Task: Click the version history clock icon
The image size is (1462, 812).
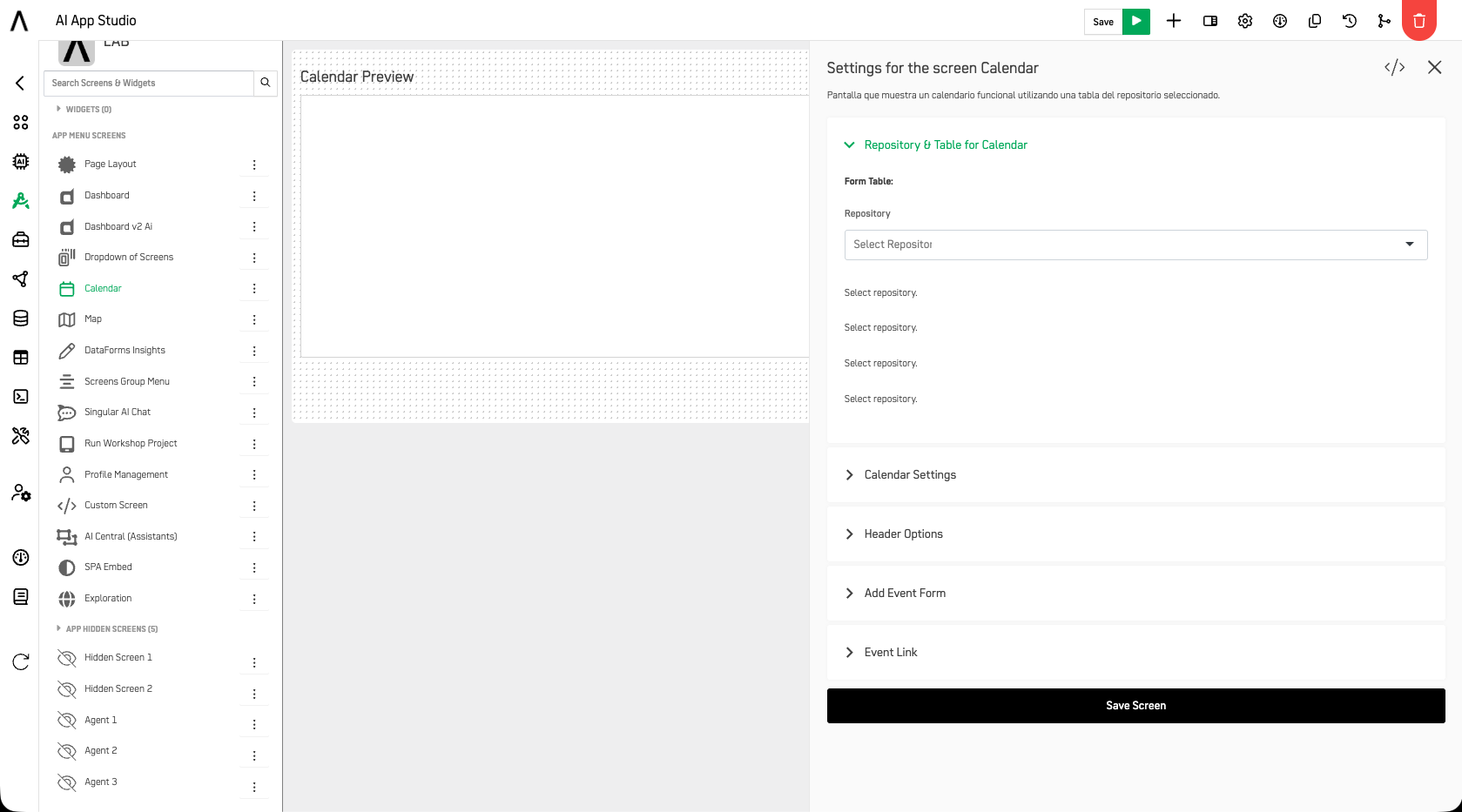Action: (x=1350, y=22)
